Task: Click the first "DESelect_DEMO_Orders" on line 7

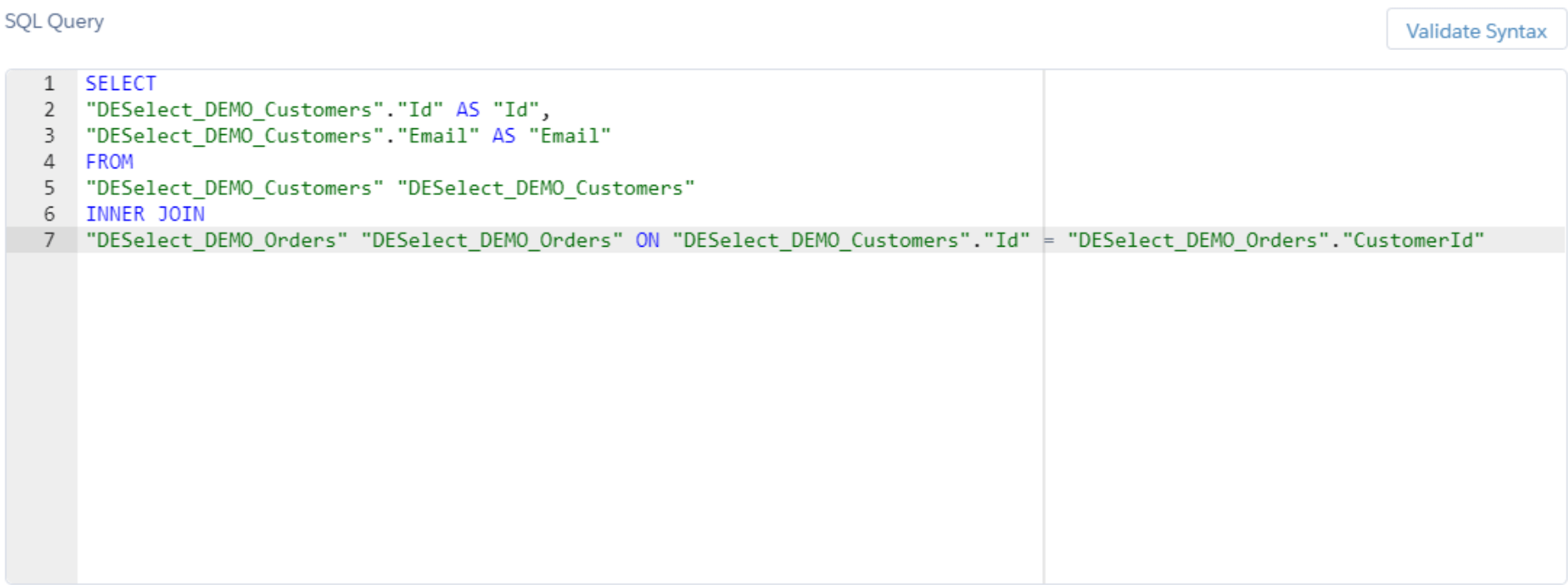Action: [x=217, y=240]
